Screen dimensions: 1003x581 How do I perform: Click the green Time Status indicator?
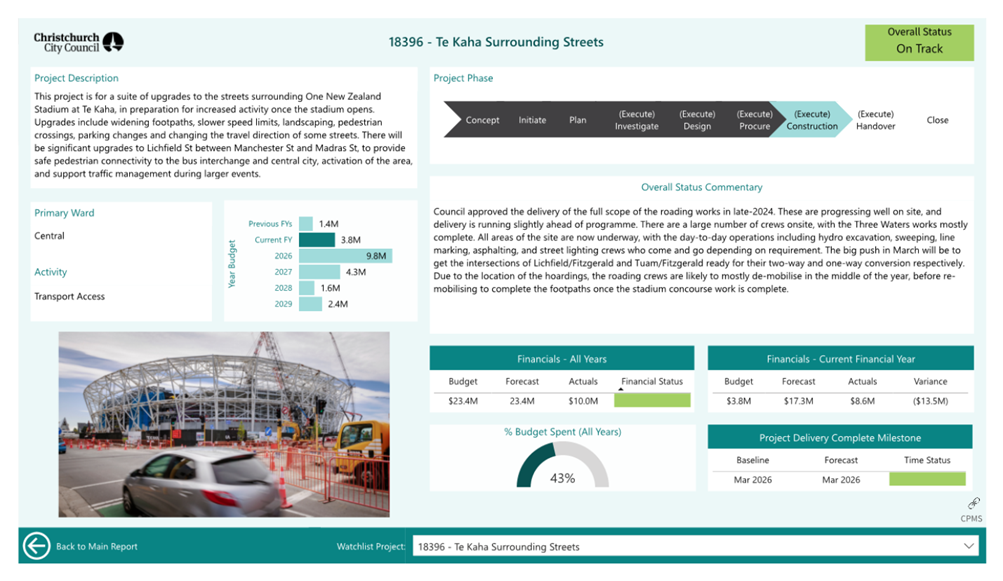pos(927,479)
